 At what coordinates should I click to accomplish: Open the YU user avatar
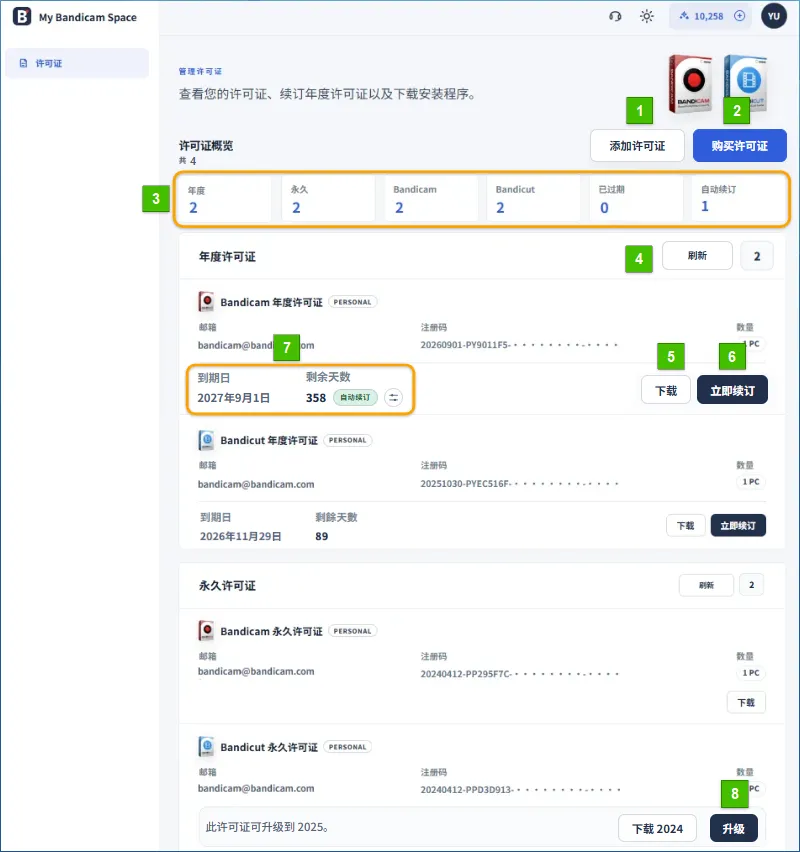(x=774, y=16)
